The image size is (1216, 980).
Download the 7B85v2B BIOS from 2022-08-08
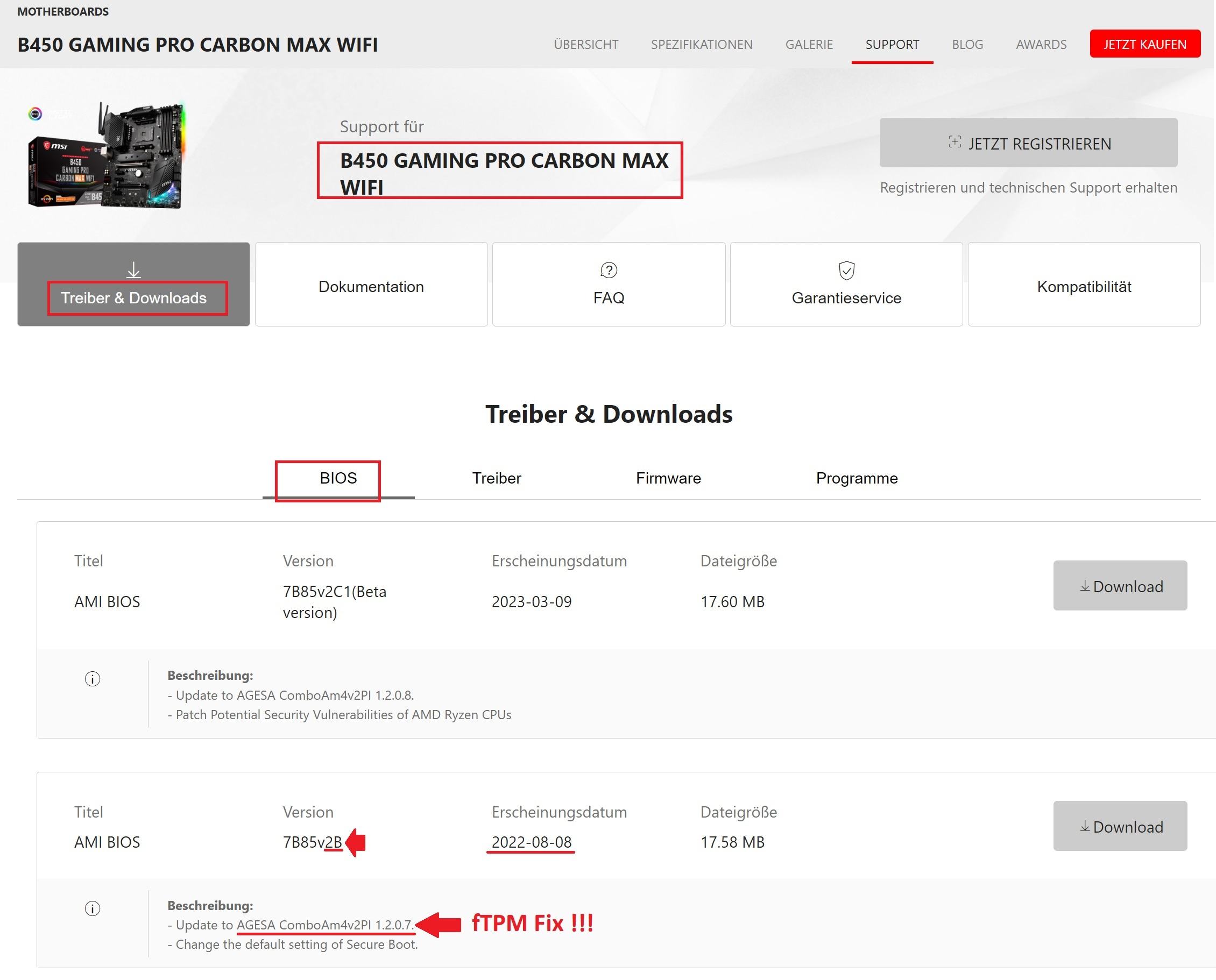coord(1120,826)
